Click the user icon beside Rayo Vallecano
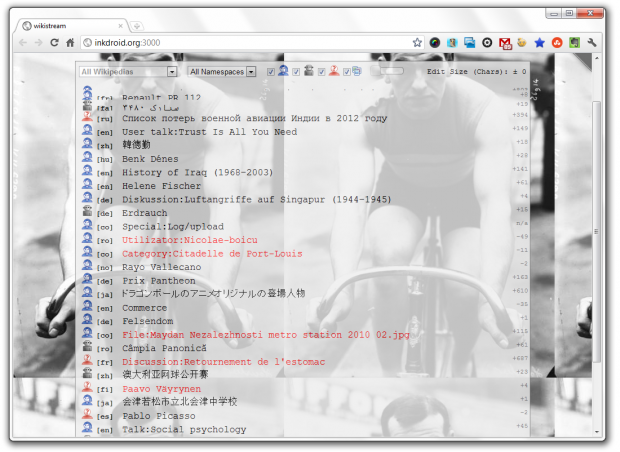620x452 pixels. [x=87, y=265]
